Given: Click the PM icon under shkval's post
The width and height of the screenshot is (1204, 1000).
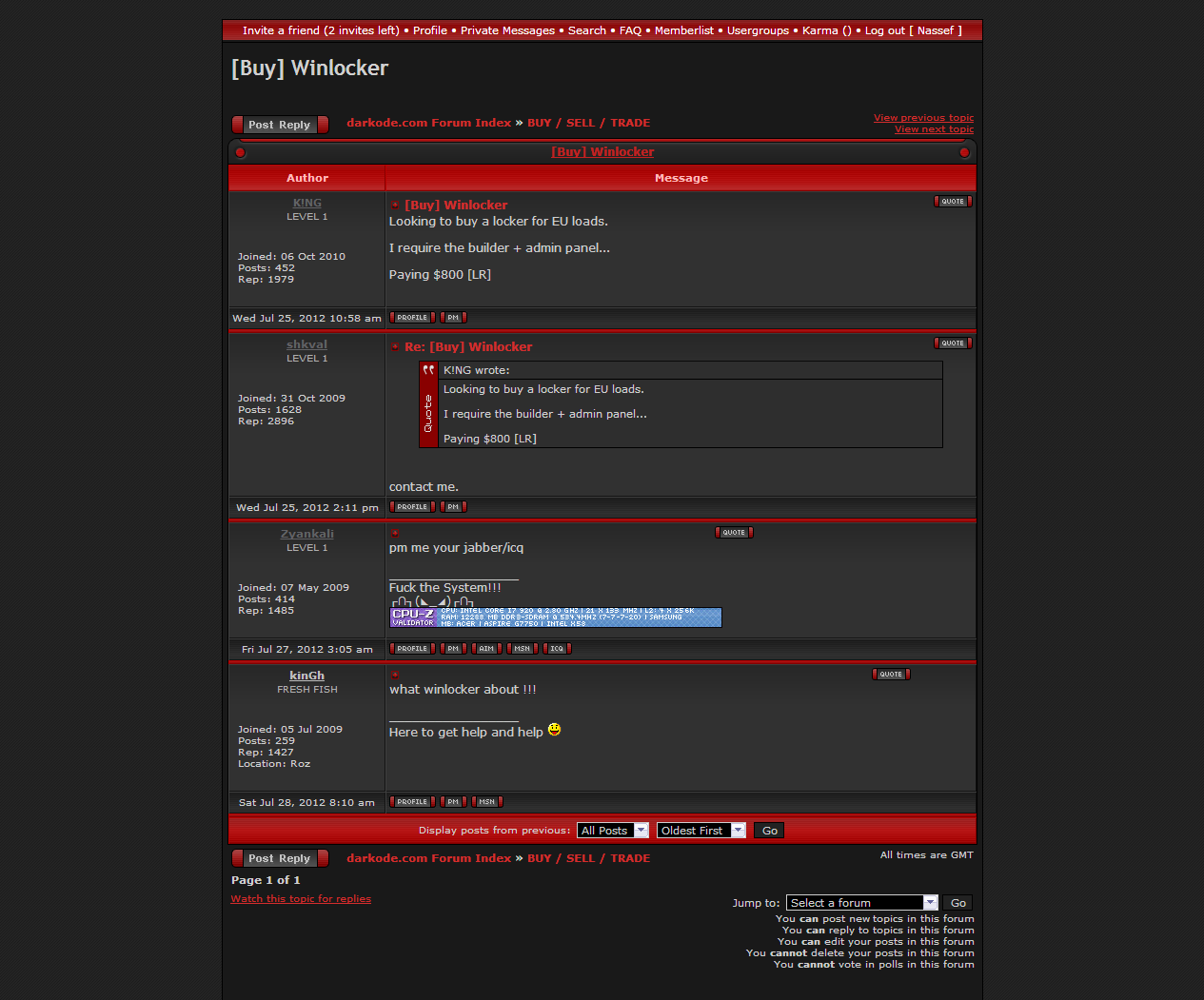Looking at the screenshot, I should (453, 507).
